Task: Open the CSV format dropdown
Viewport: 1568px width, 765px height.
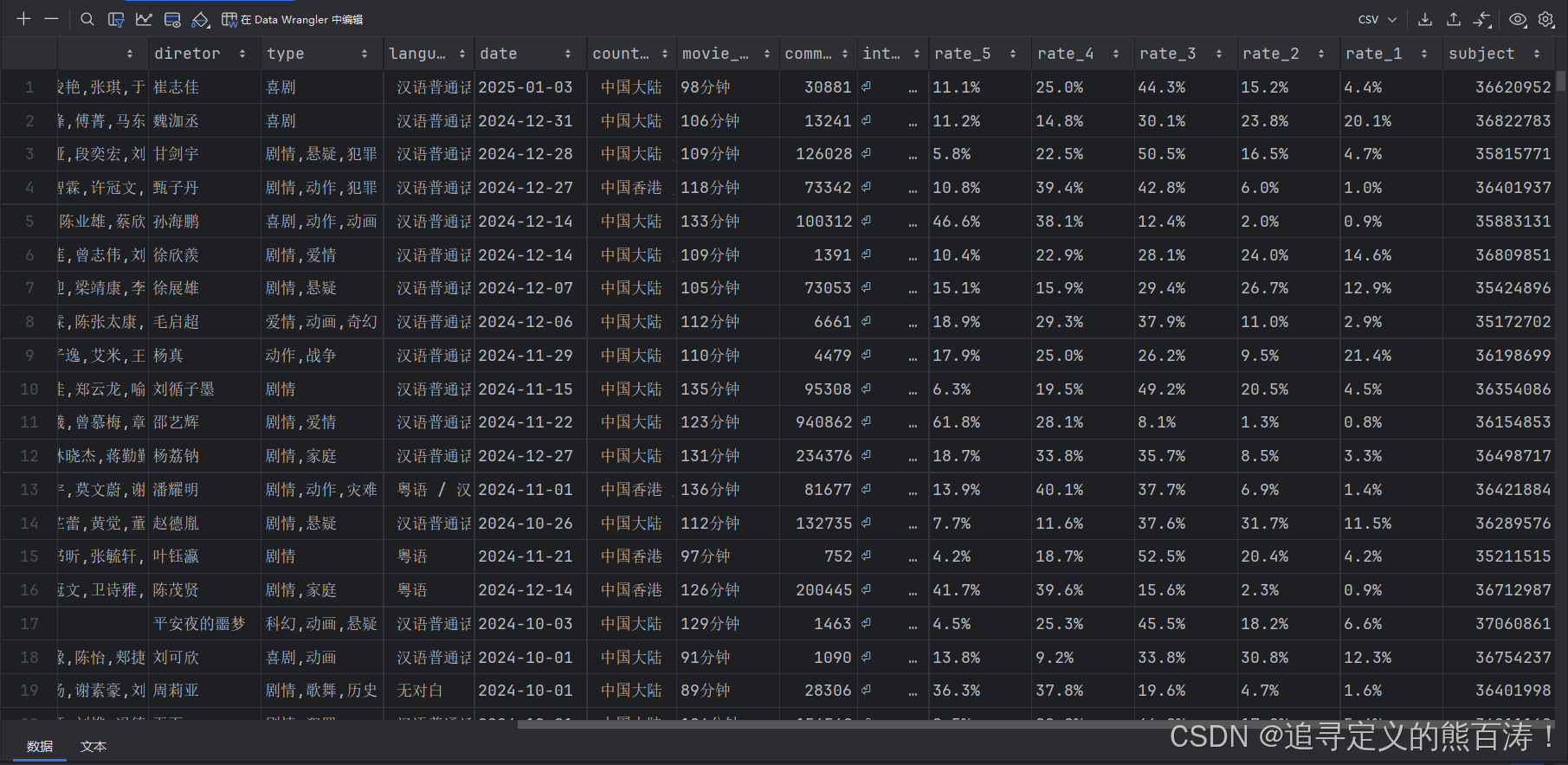Action: coord(1377,19)
